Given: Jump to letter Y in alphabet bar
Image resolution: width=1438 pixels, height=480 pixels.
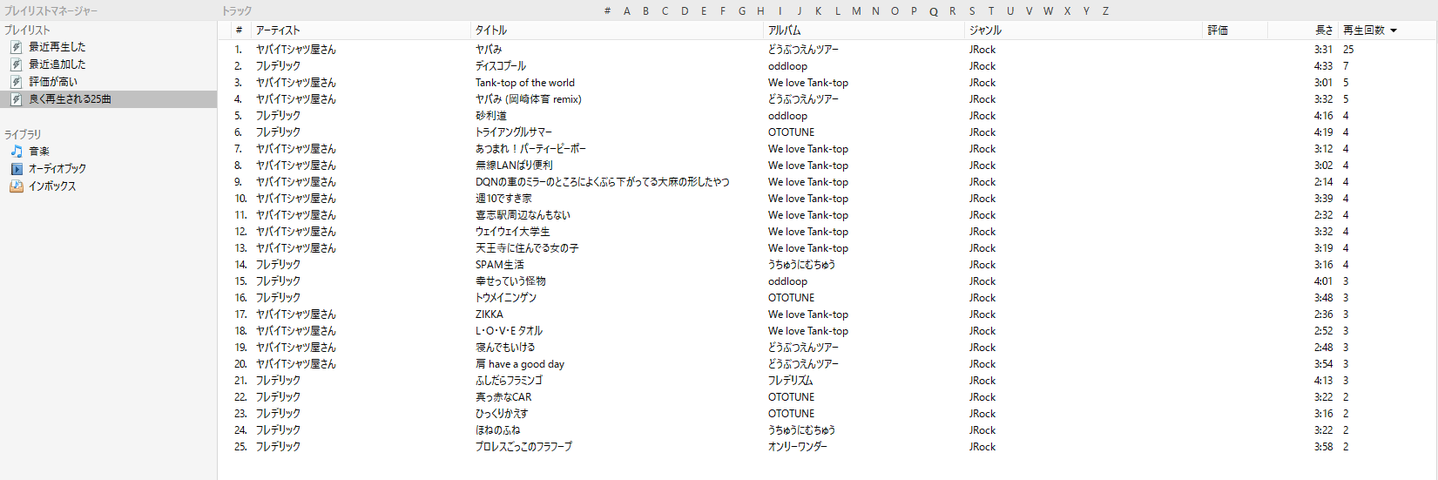Looking at the screenshot, I should point(1086,11).
